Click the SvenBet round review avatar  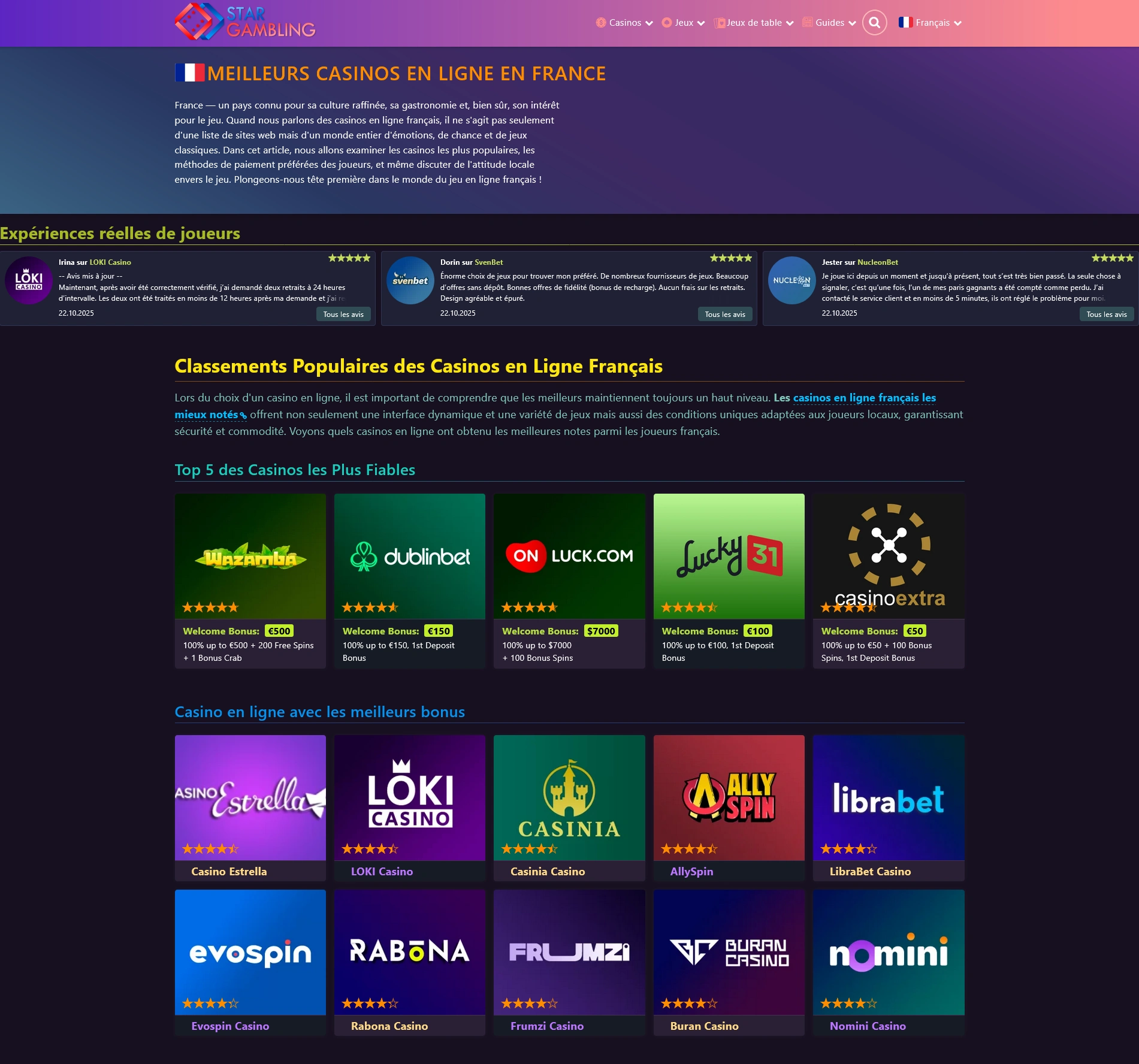[x=410, y=280]
